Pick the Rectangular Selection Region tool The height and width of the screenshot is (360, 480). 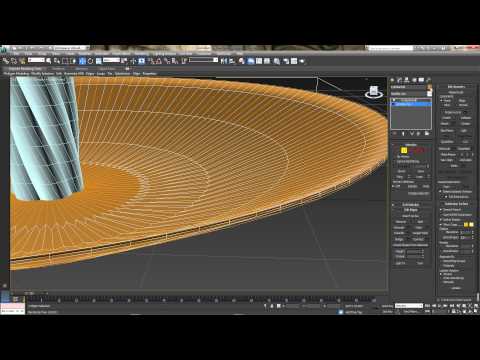point(65,61)
